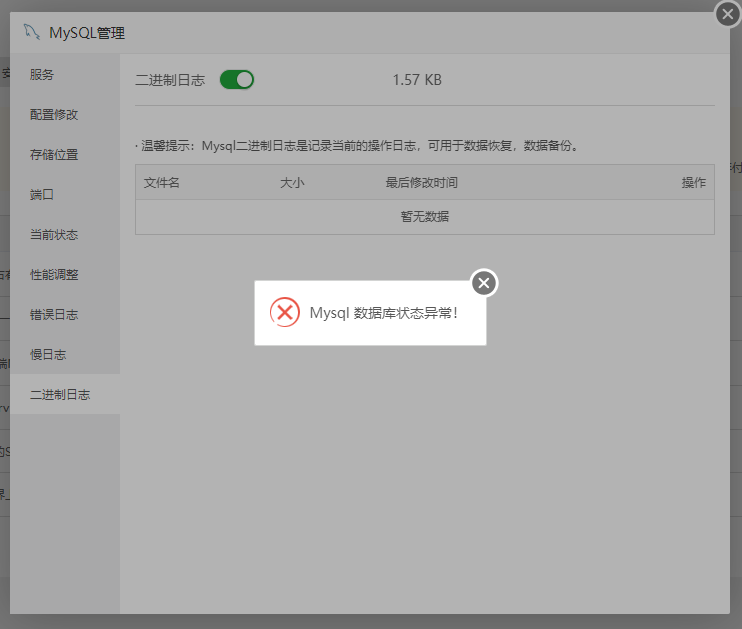
Task: Select the 端口 tab
Action: click(65, 195)
